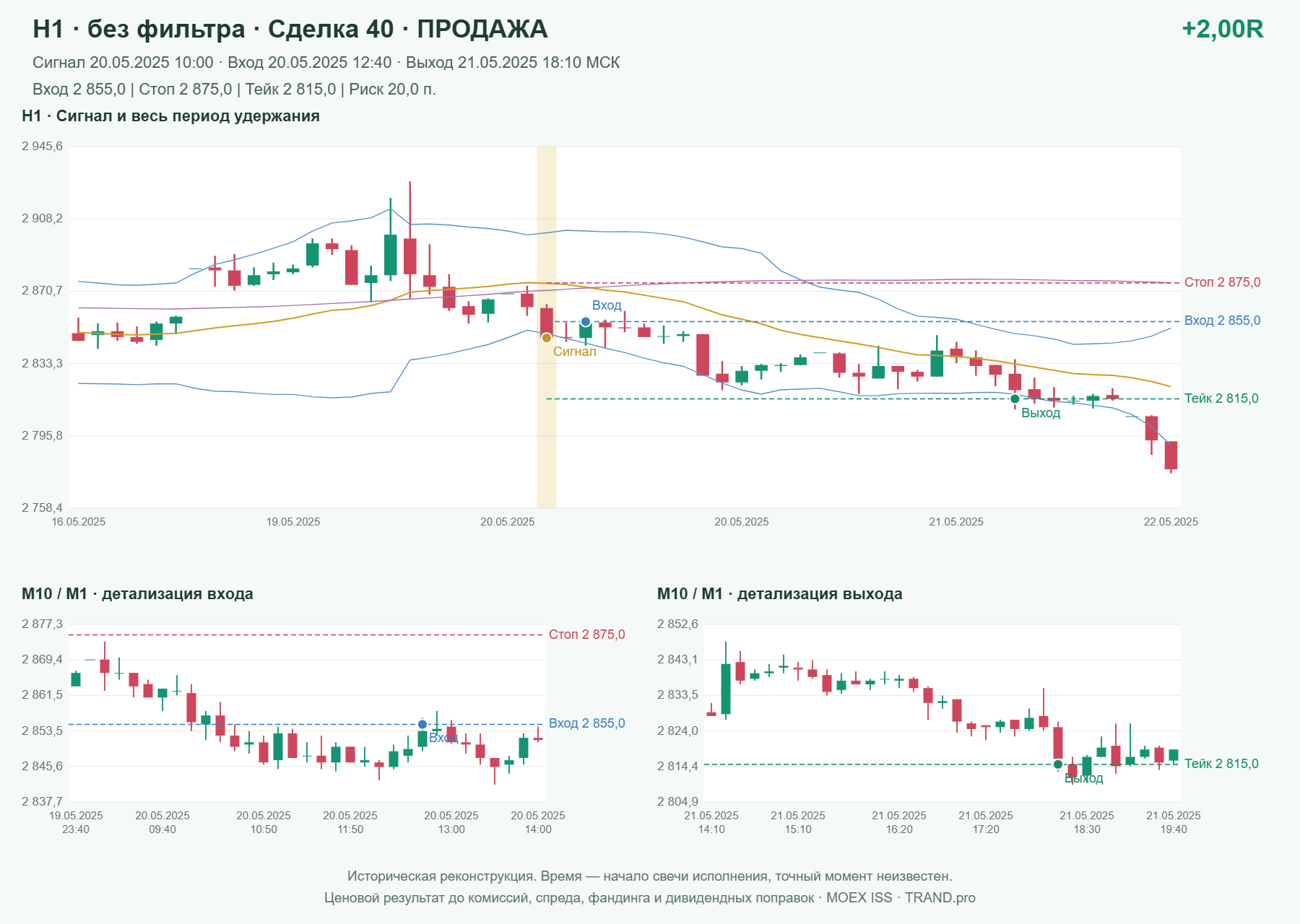Select the line ending with 'Риск 20,0 п.'
The image size is (1300, 924).
pos(234,90)
